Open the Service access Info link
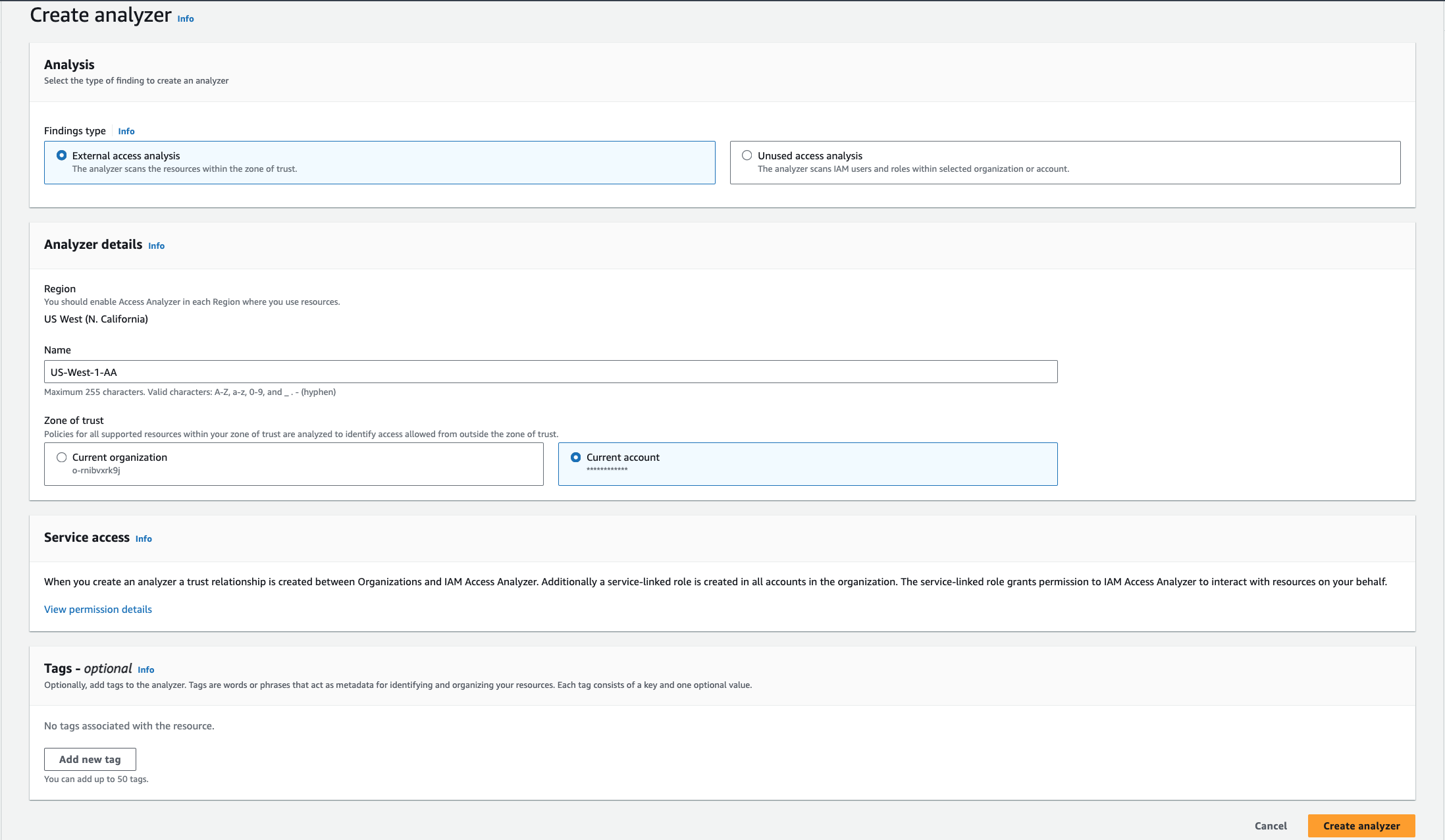The image size is (1445, 840). [x=143, y=538]
